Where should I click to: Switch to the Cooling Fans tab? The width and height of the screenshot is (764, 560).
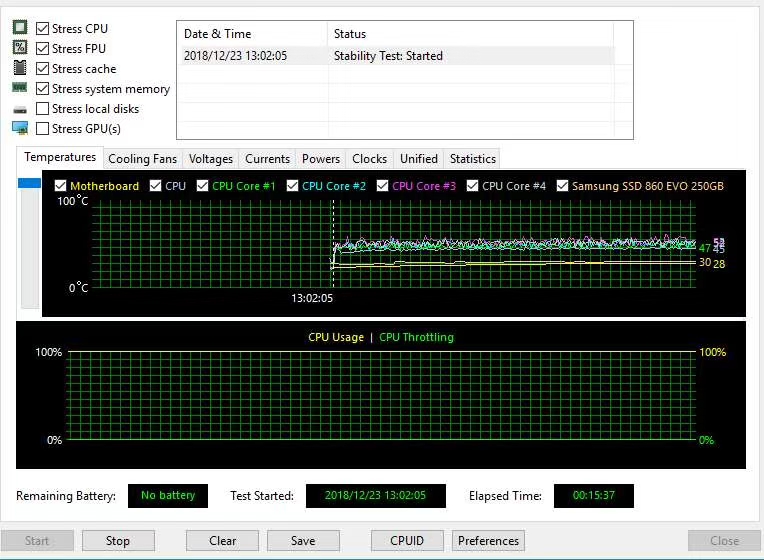coord(142,159)
